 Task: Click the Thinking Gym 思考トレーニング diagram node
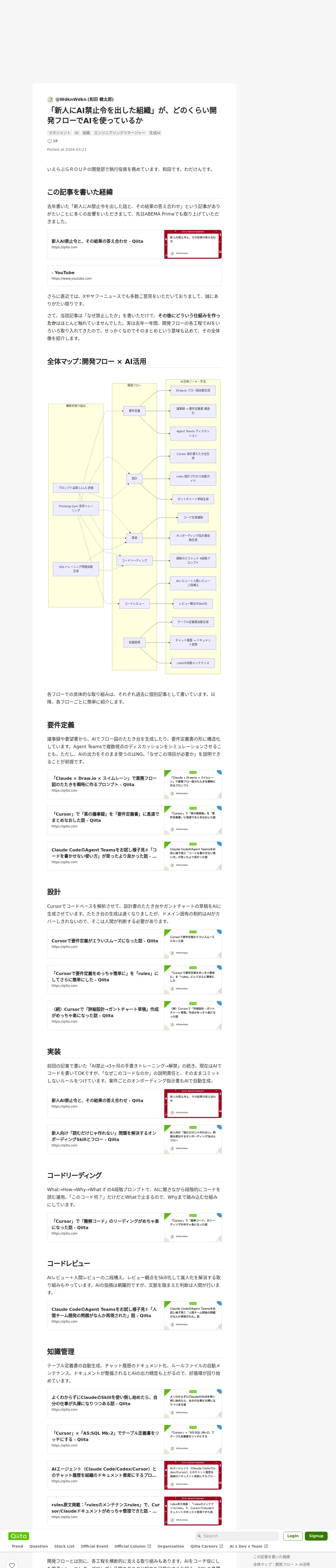click(x=76, y=508)
